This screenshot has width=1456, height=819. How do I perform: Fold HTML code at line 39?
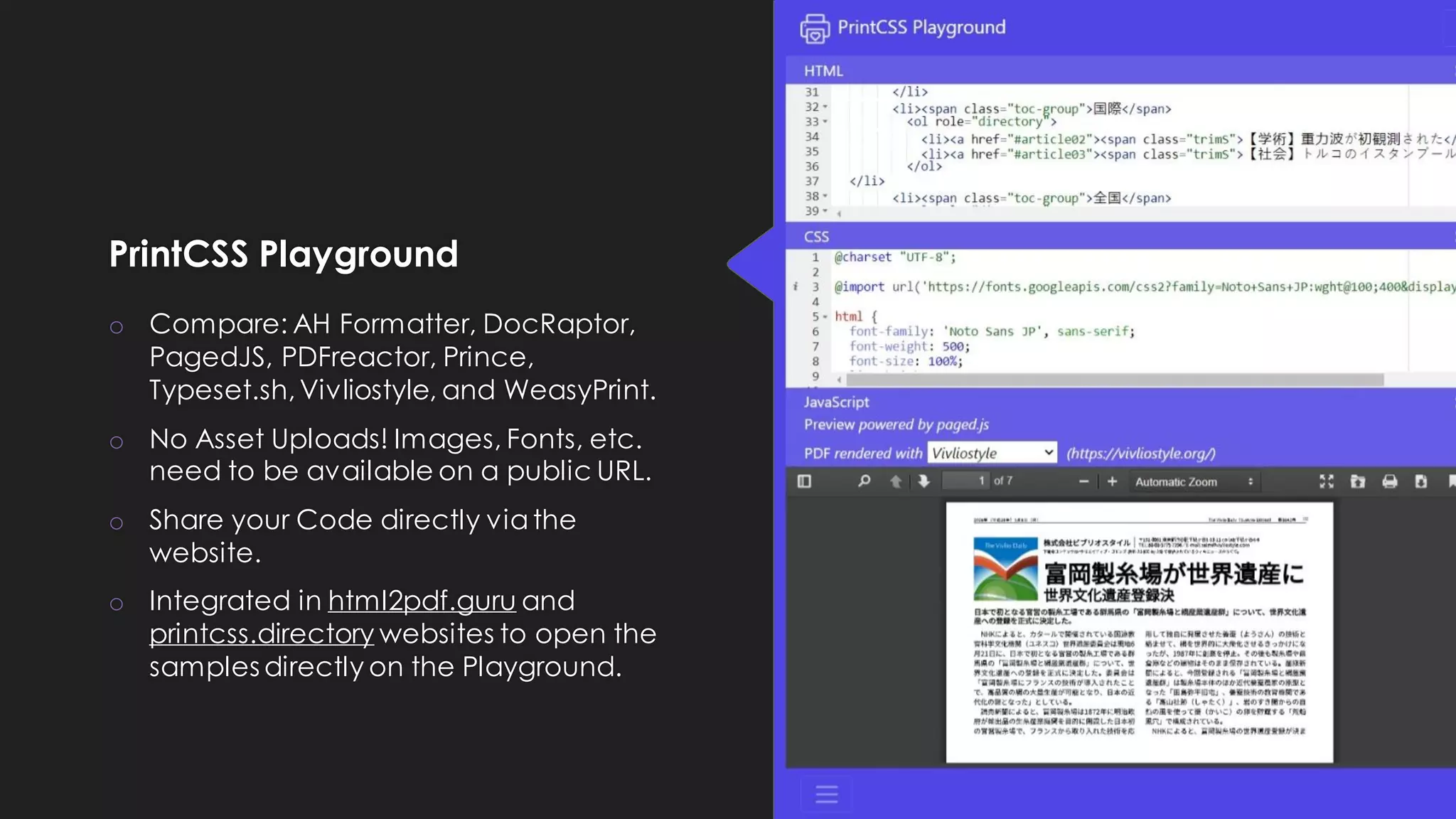(x=825, y=211)
